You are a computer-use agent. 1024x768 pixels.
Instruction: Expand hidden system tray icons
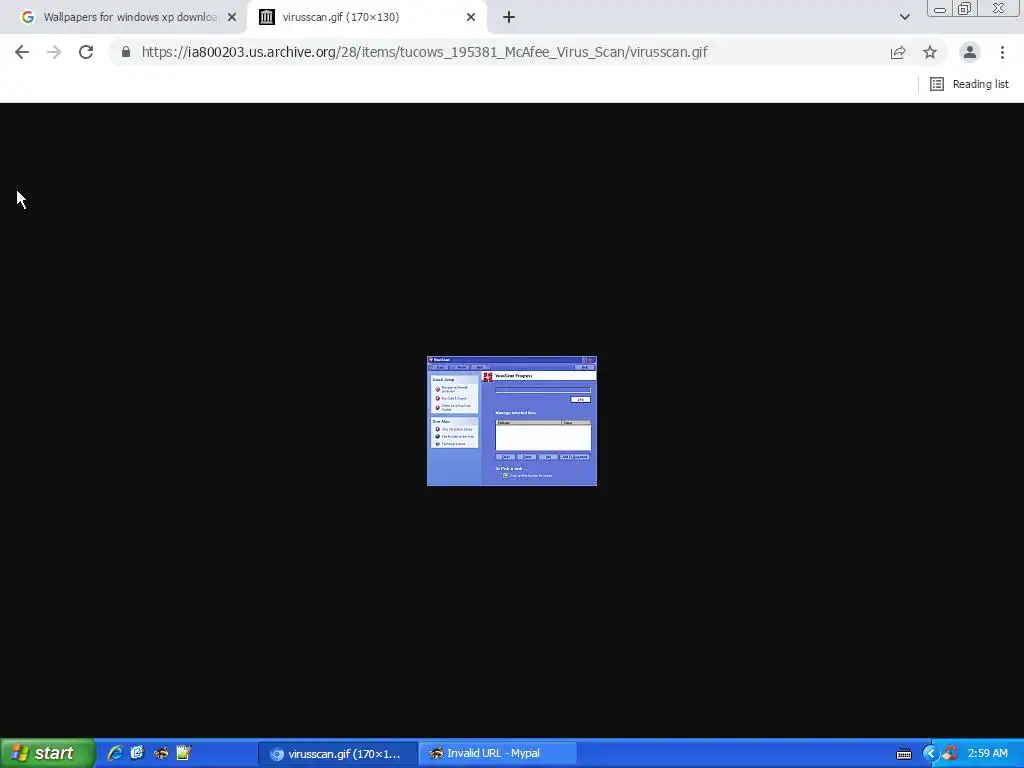click(x=930, y=754)
